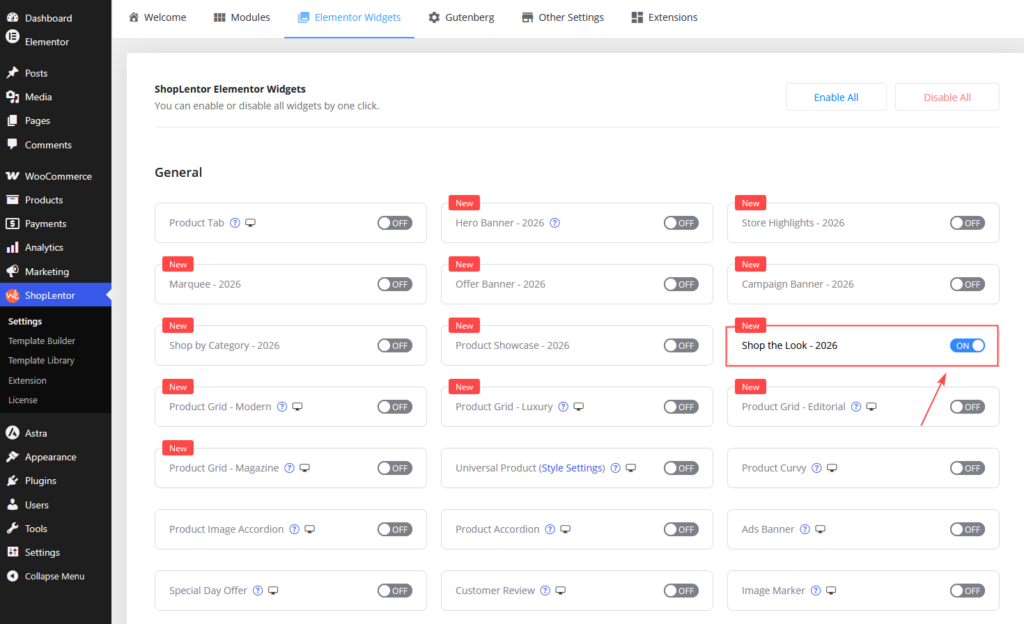The height and width of the screenshot is (624, 1024).
Task: Click the Enable All button
Action: [836, 97]
